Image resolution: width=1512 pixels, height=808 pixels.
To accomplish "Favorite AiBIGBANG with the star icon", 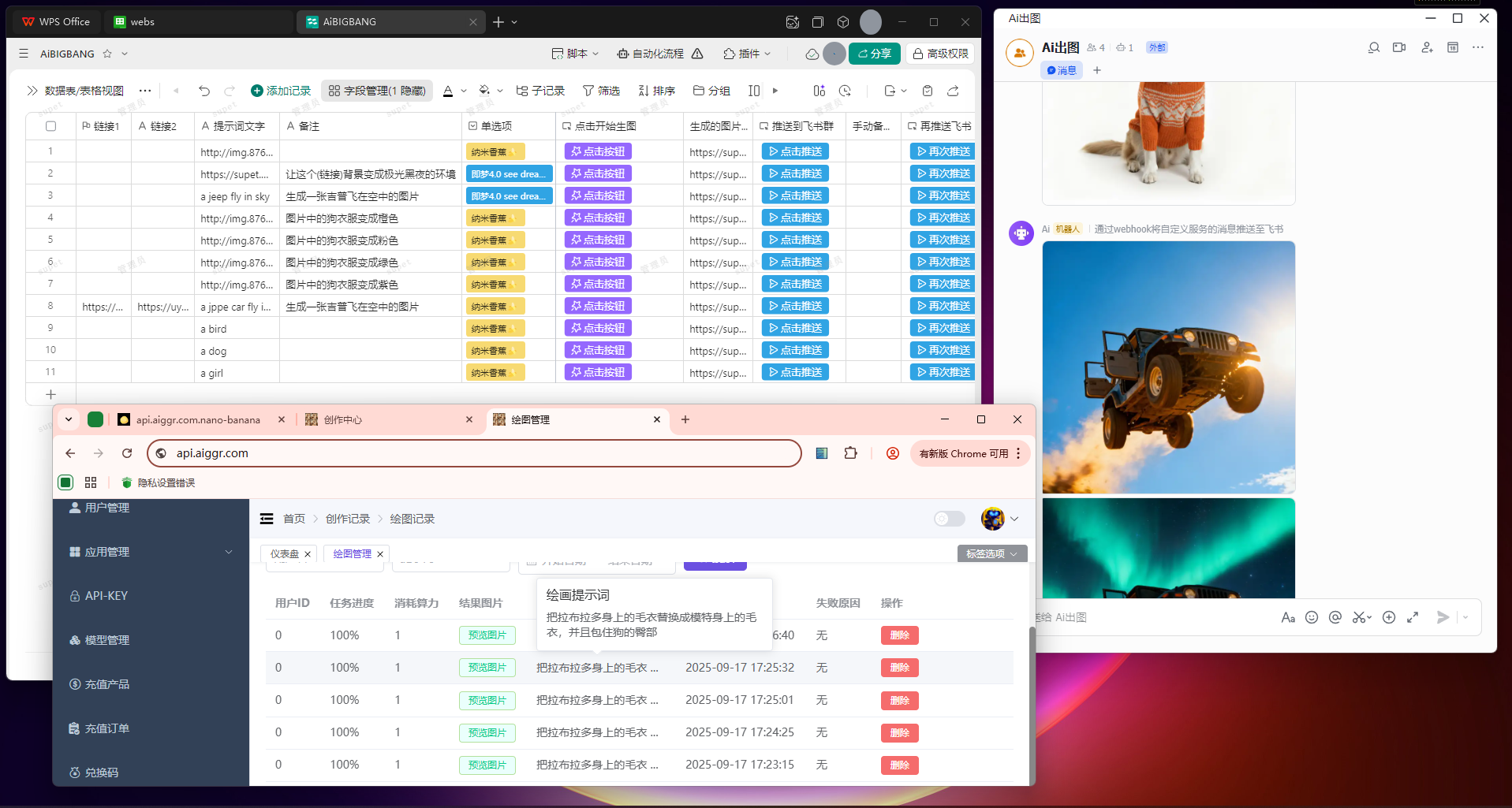I will click(x=107, y=54).
